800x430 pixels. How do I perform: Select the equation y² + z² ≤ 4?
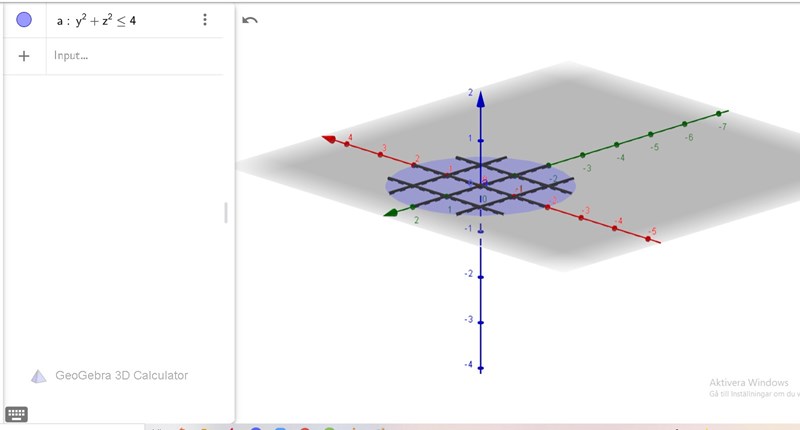tap(96, 20)
